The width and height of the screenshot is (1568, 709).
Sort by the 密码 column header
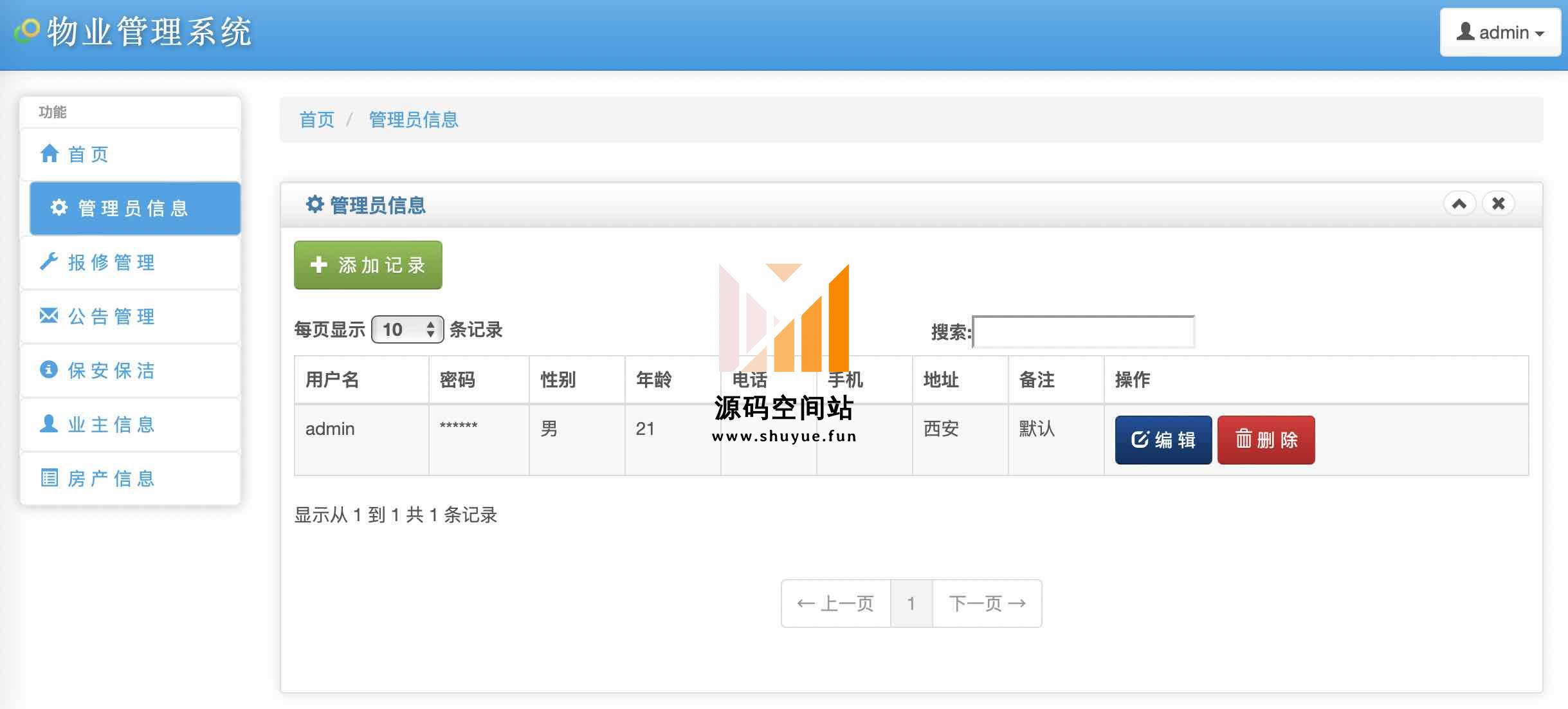(479, 380)
